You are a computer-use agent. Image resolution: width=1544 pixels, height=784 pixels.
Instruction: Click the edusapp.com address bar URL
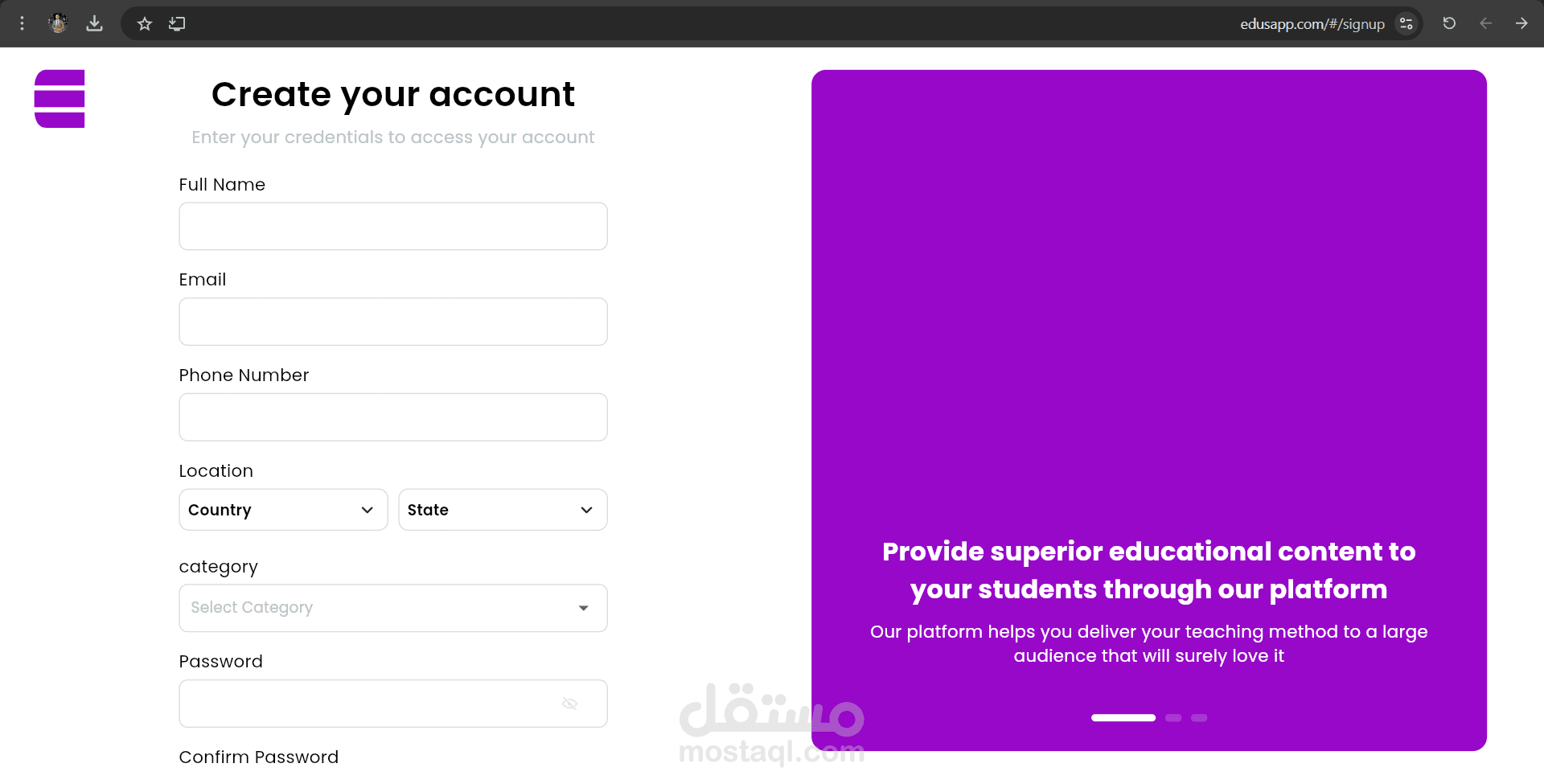click(x=1312, y=24)
